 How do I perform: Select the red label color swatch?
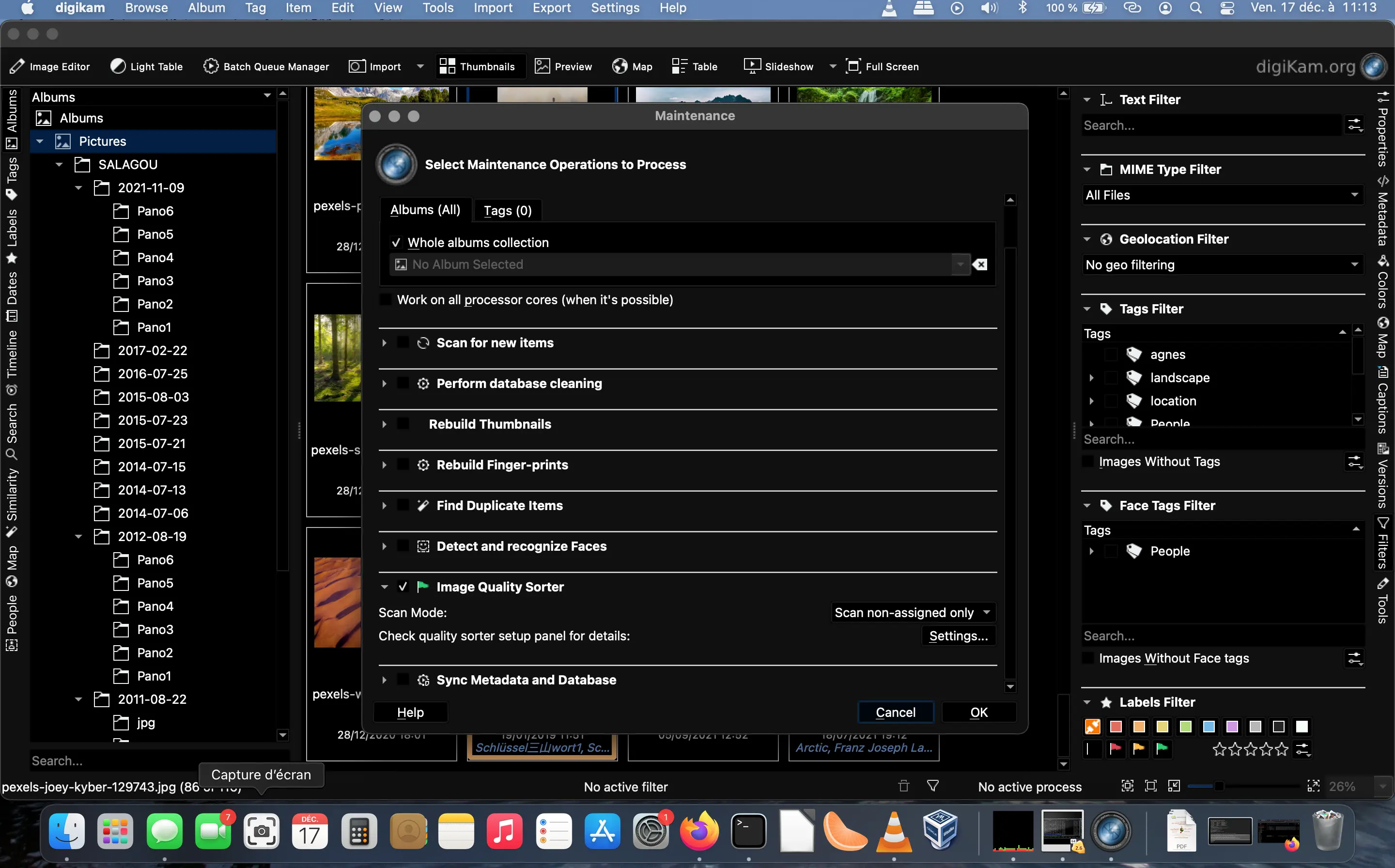(1116, 726)
